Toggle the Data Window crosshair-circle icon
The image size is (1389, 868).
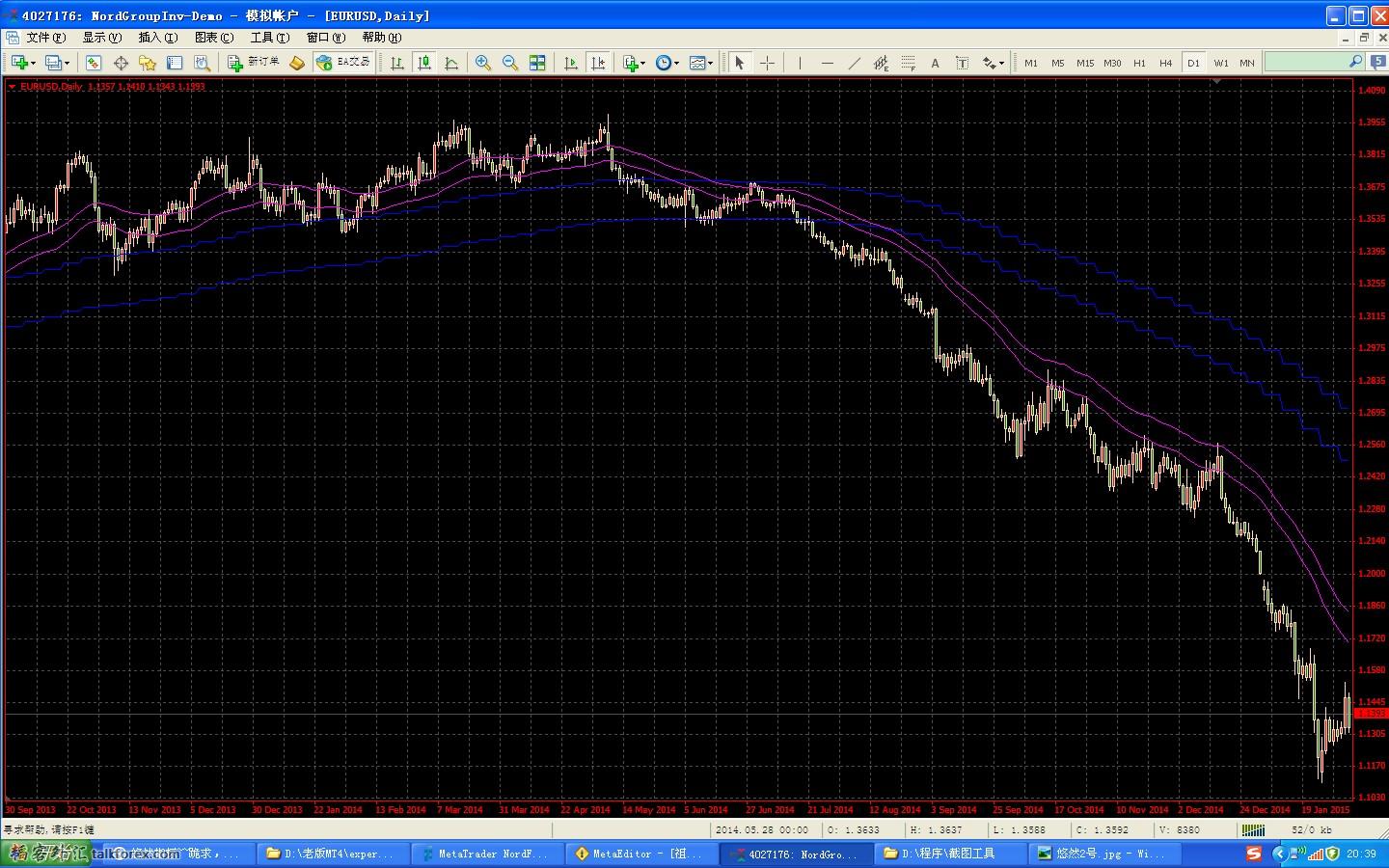tap(121, 63)
